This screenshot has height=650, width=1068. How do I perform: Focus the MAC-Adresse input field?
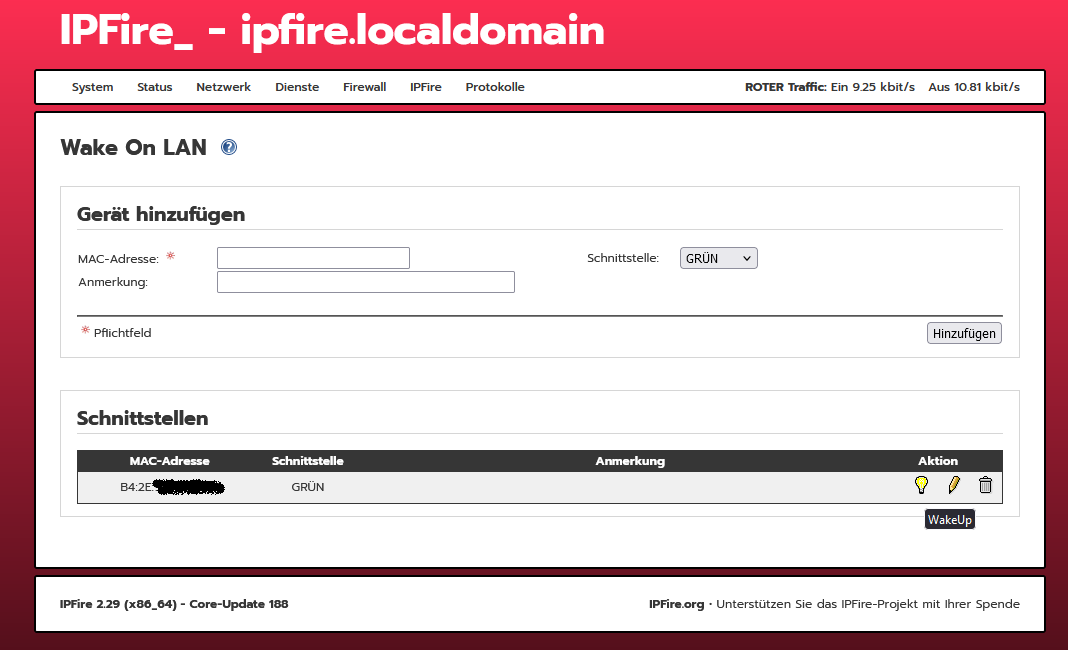click(313, 258)
